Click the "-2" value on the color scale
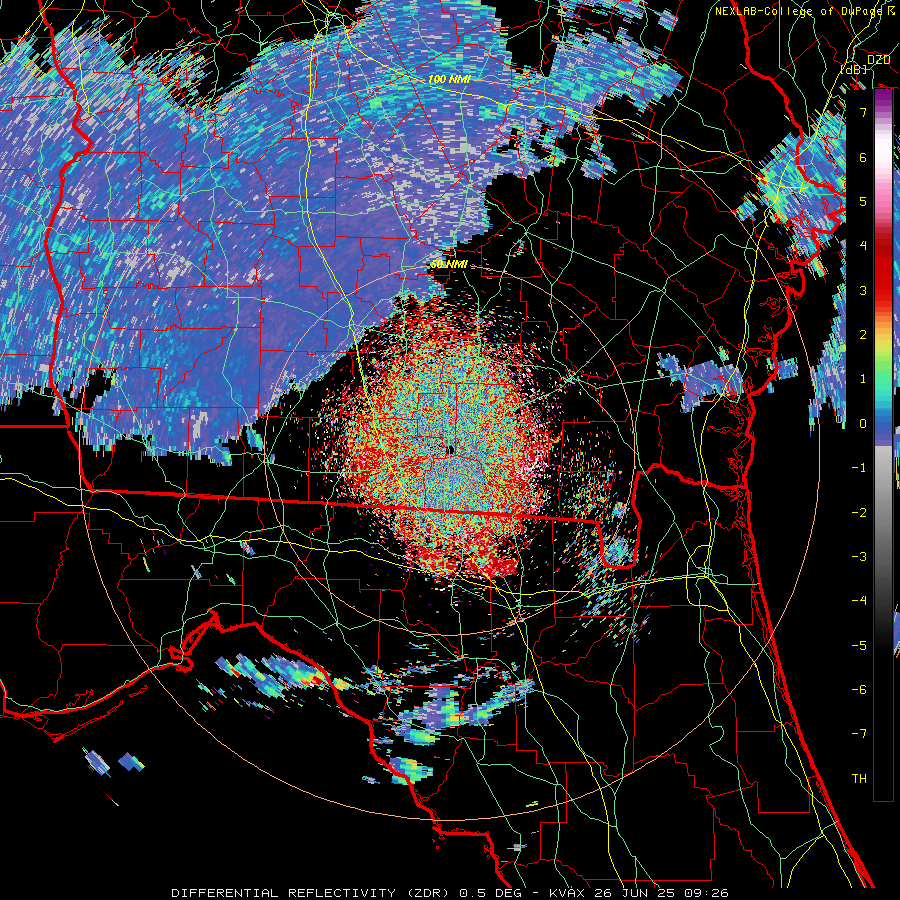The width and height of the screenshot is (900, 900). click(x=859, y=513)
